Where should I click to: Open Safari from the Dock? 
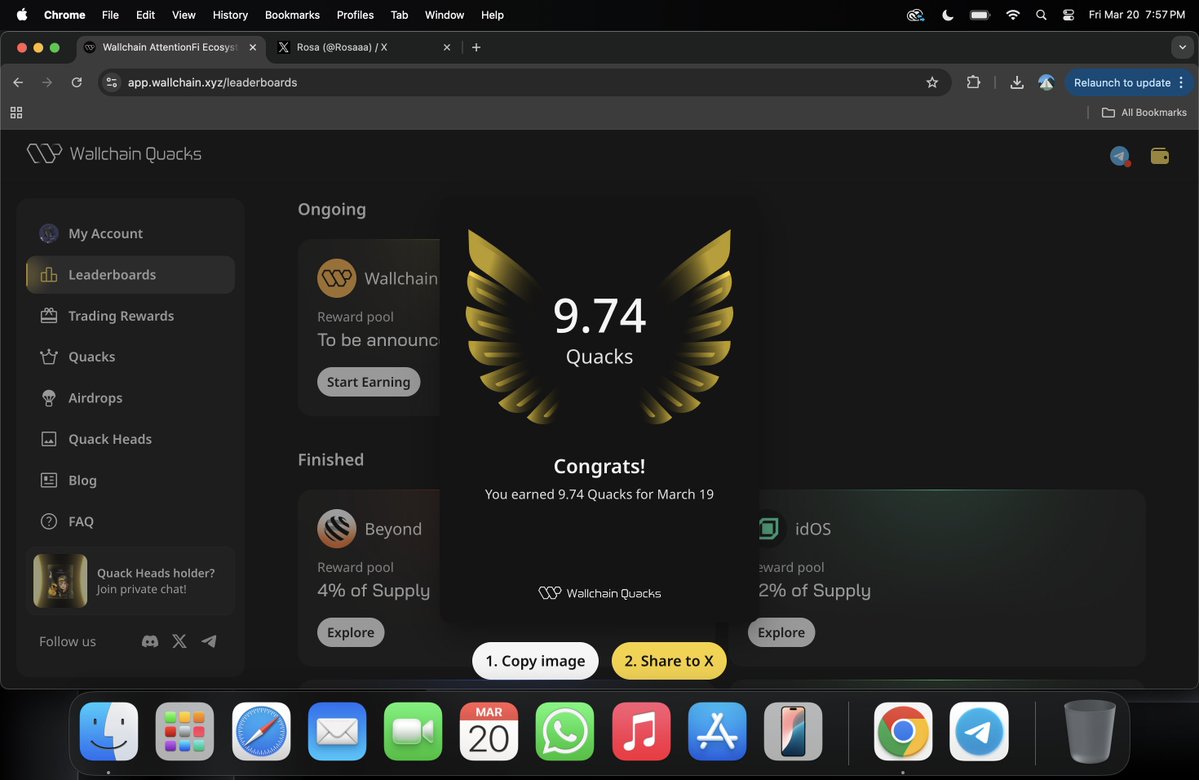coord(261,731)
